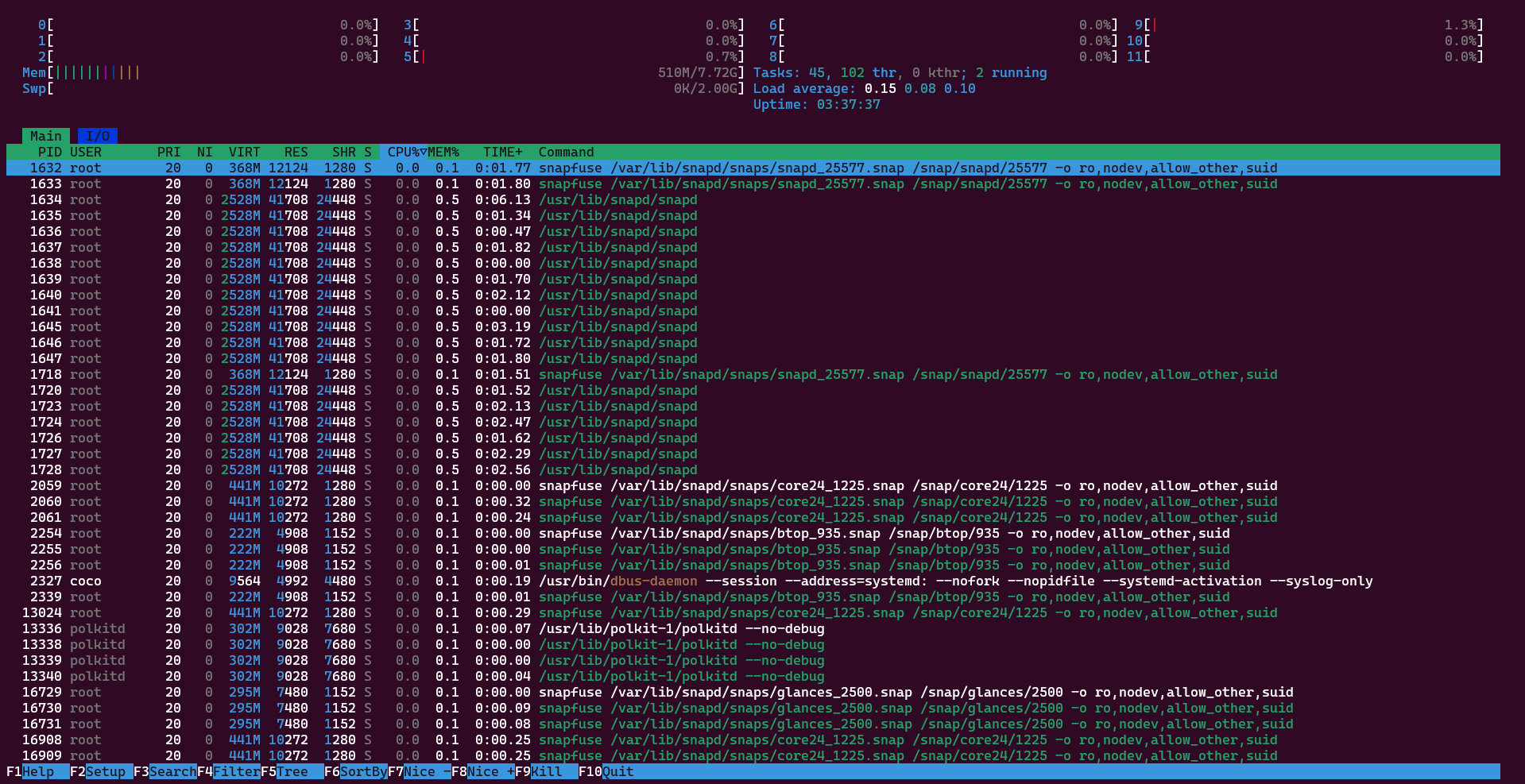The height and width of the screenshot is (784, 1525).
Task: Sort processes by USER column
Action: pyautogui.click(x=84, y=152)
